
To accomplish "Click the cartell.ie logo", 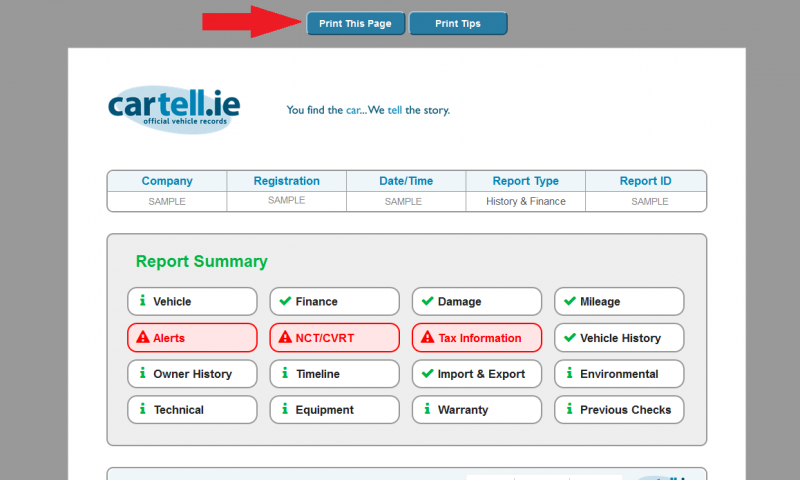I will coord(174,110).
